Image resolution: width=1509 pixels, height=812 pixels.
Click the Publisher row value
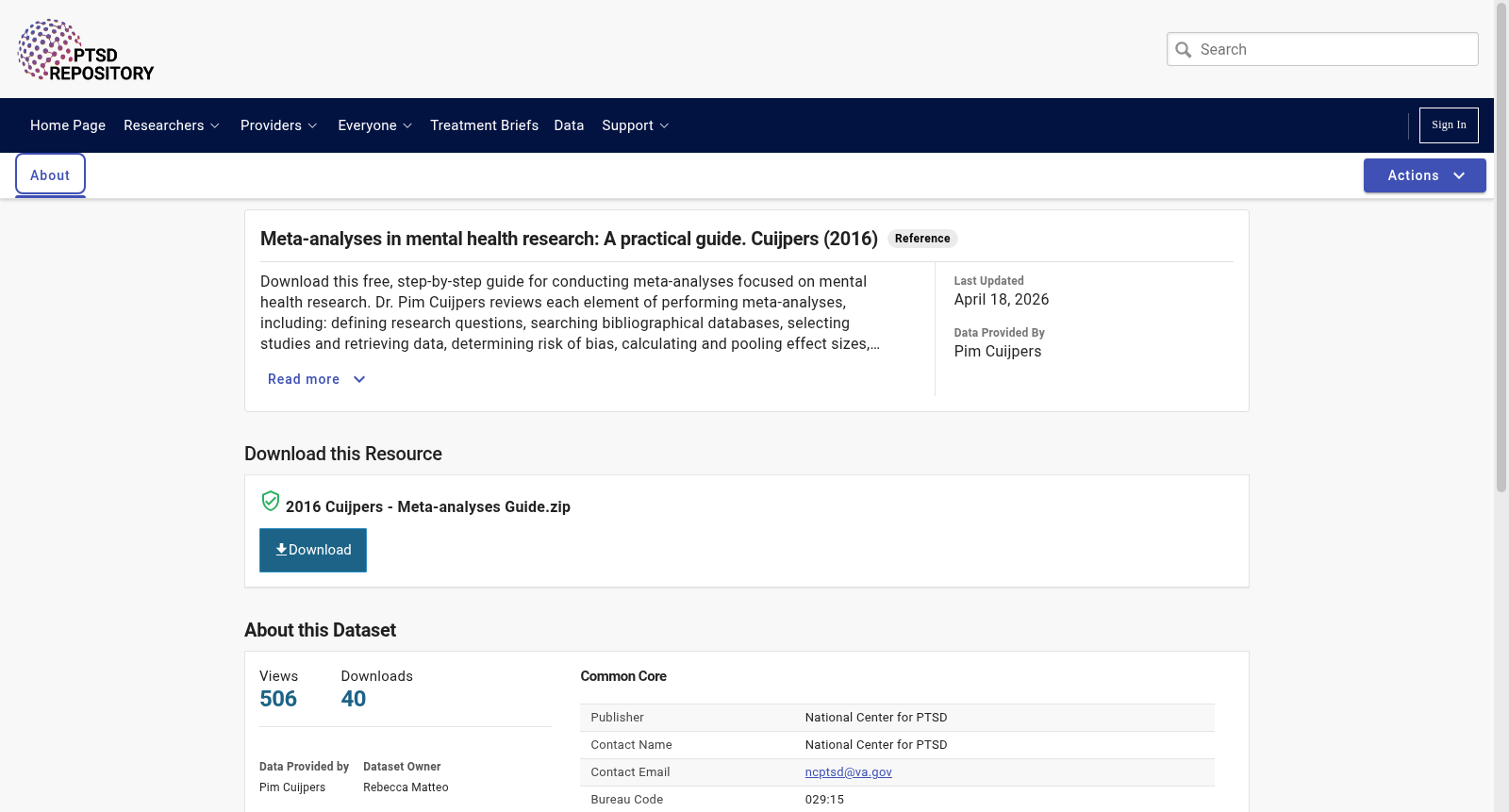876,717
